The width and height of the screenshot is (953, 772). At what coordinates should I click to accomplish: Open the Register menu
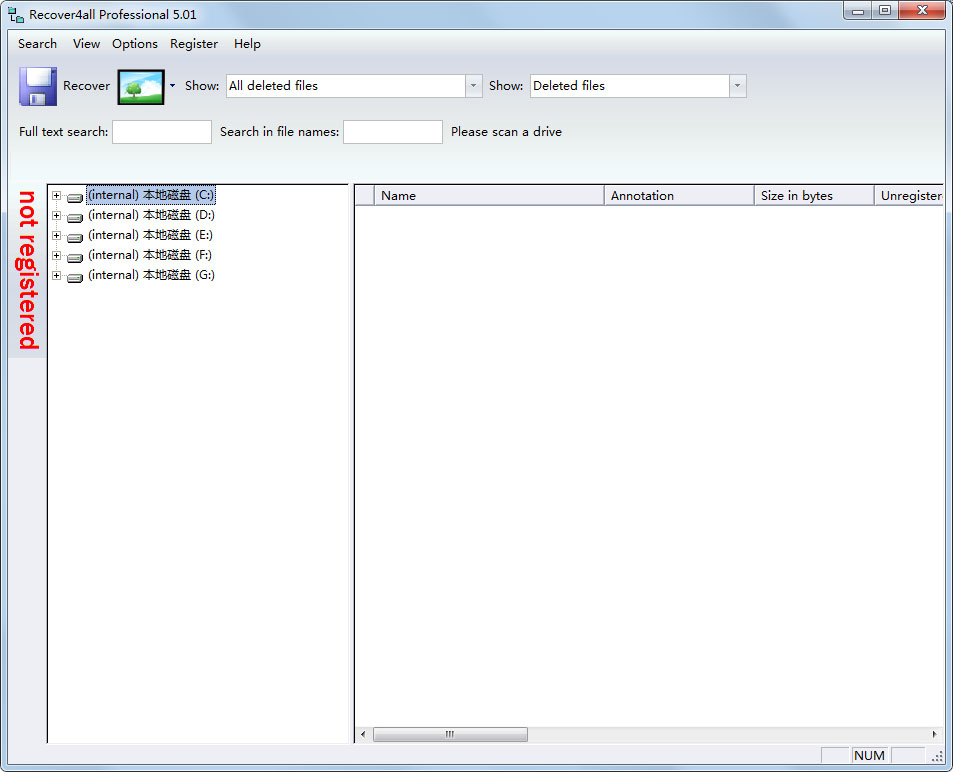(x=193, y=44)
